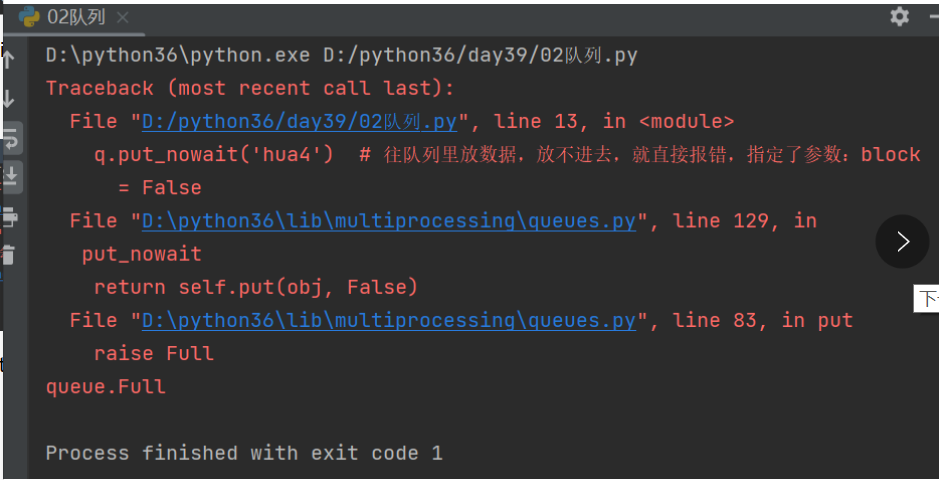The image size is (939, 480).
Task: Click the 'raise Full' traceback line
Action: point(153,353)
